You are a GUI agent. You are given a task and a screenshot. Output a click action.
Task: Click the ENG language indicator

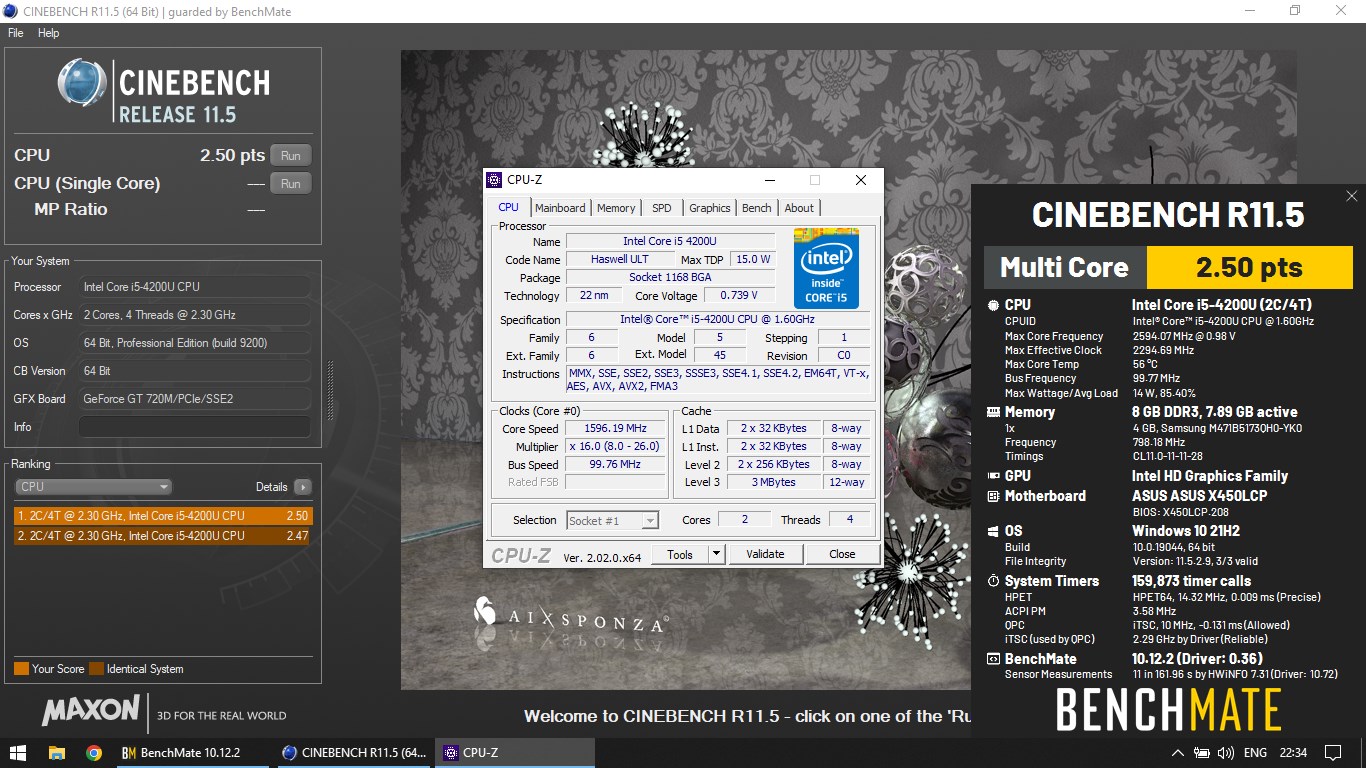pyautogui.click(x=1255, y=752)
